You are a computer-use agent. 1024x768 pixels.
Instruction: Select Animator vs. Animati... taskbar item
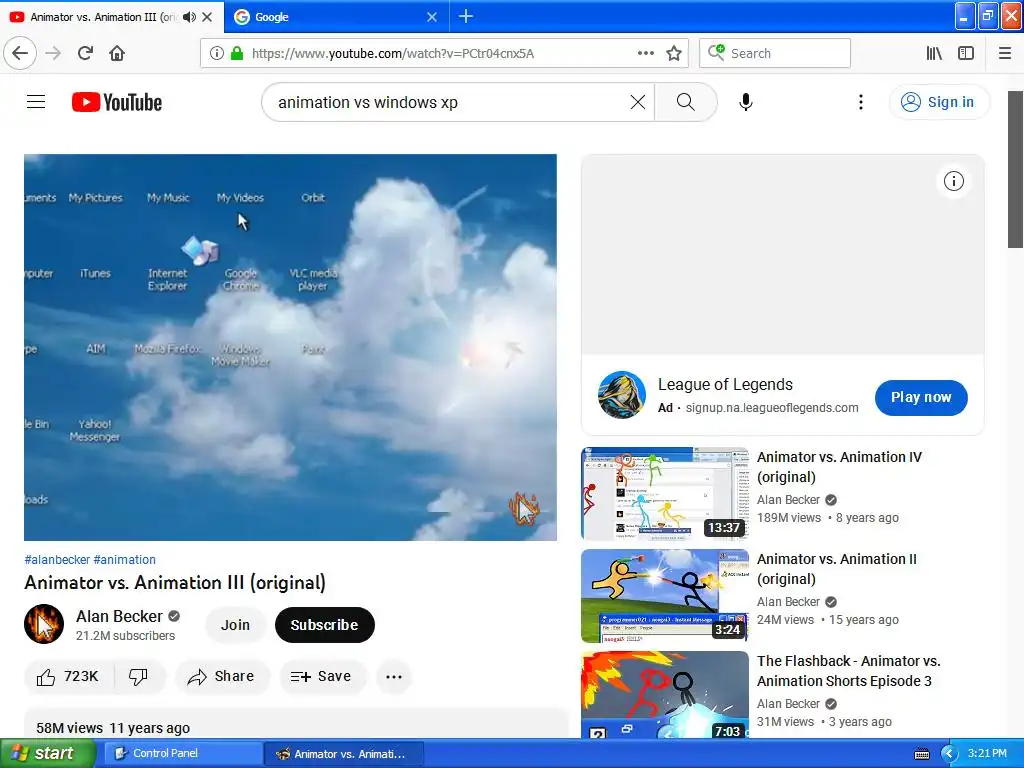click(344, 754)
